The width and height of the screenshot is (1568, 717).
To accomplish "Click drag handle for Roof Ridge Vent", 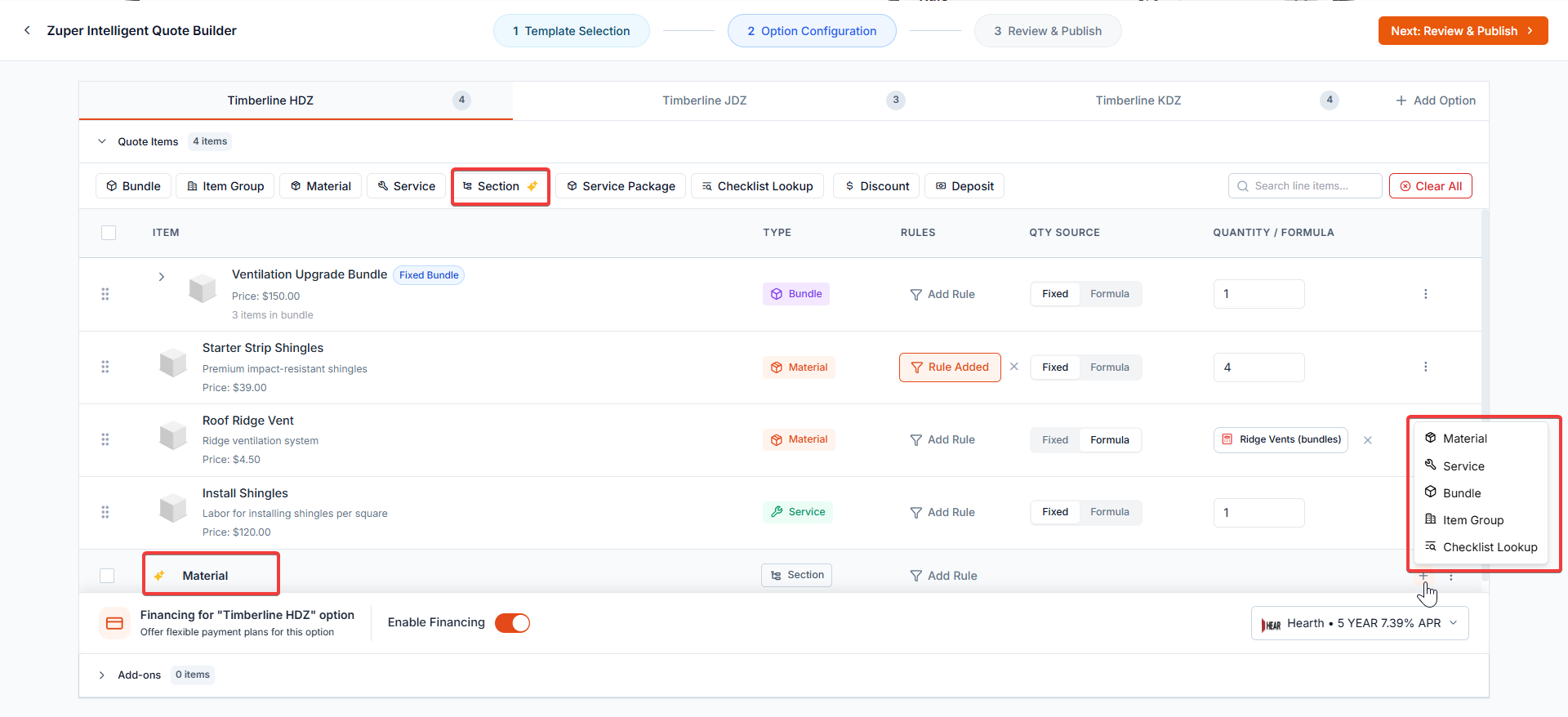I will click(x=105, y=439).
